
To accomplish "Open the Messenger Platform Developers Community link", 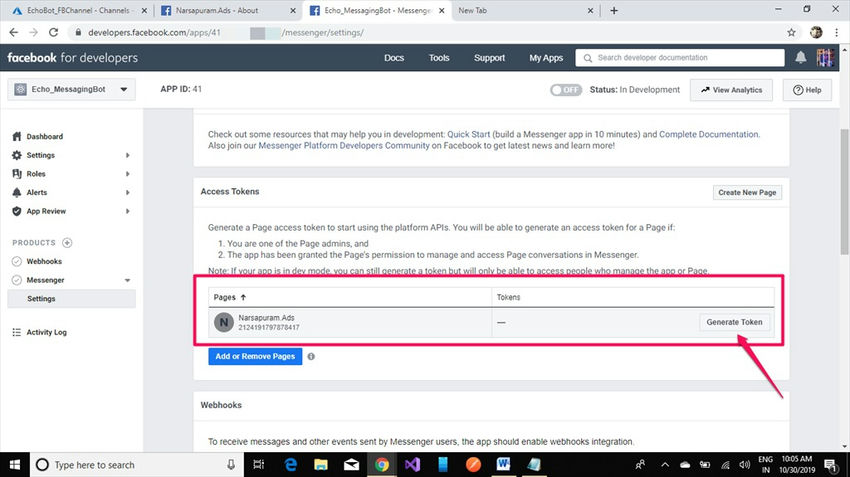I will point(344,146).
